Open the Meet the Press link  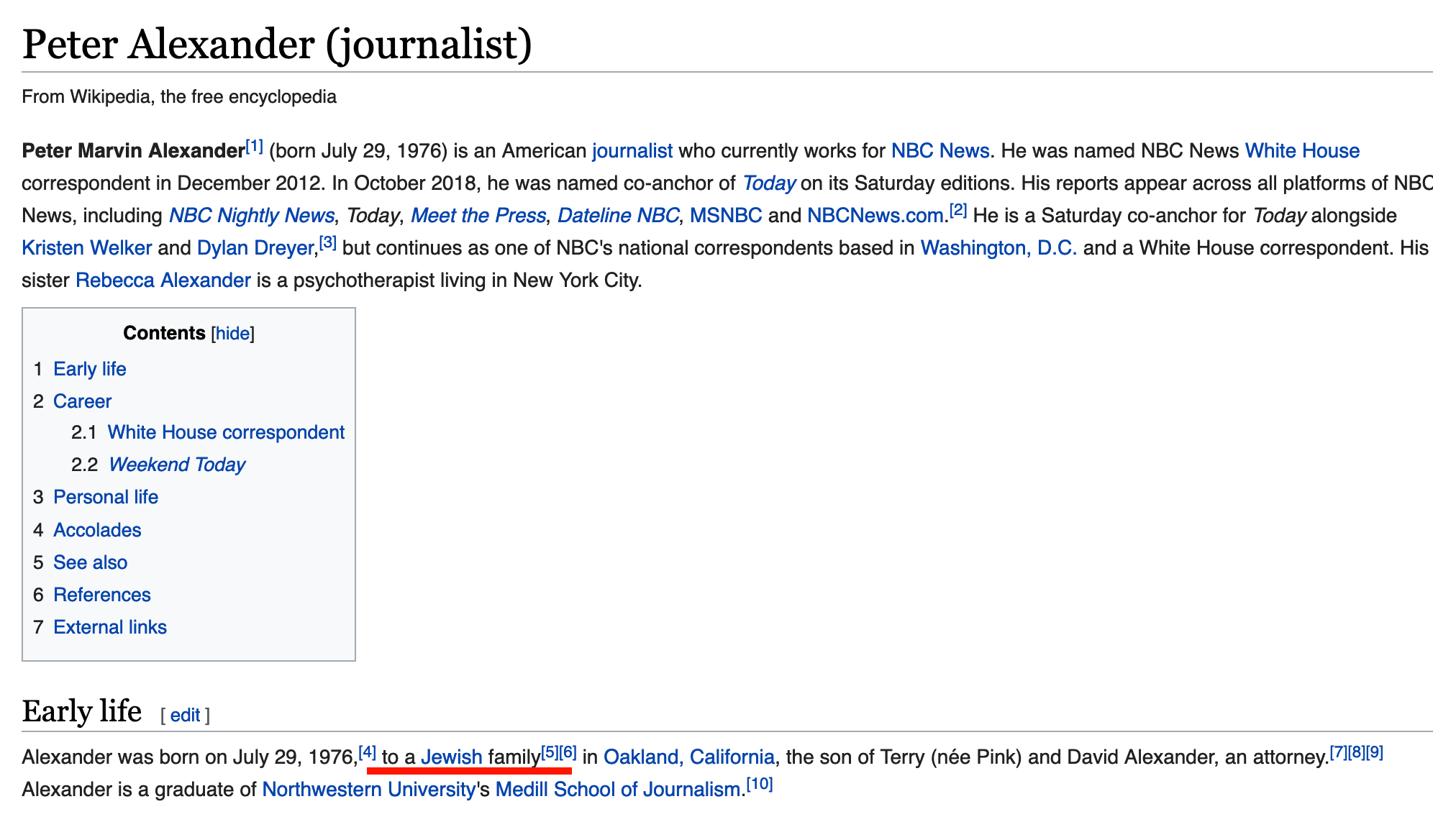tap(478, 216)
